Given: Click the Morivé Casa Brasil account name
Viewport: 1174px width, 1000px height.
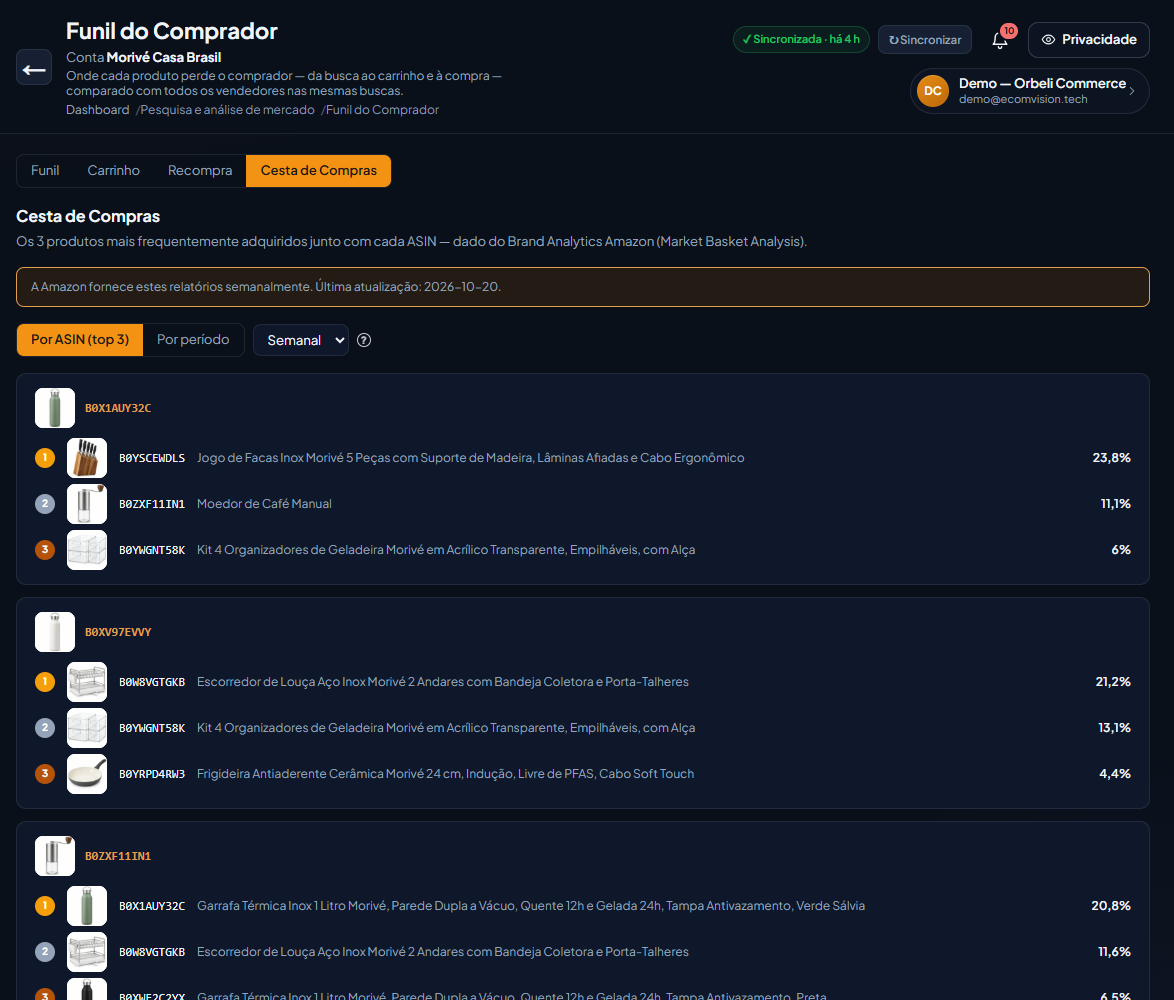Looking at the screenshot, I should 164,58.
